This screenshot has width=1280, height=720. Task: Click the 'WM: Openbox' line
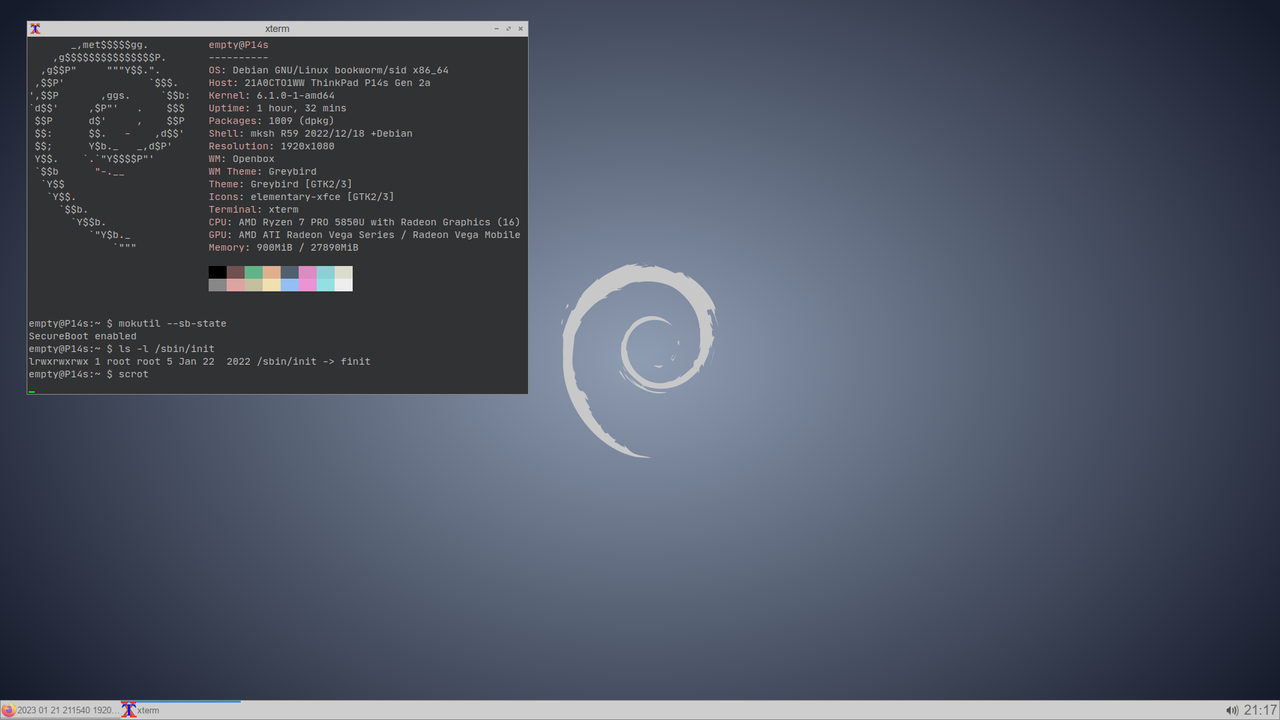(x=241, y=159)
